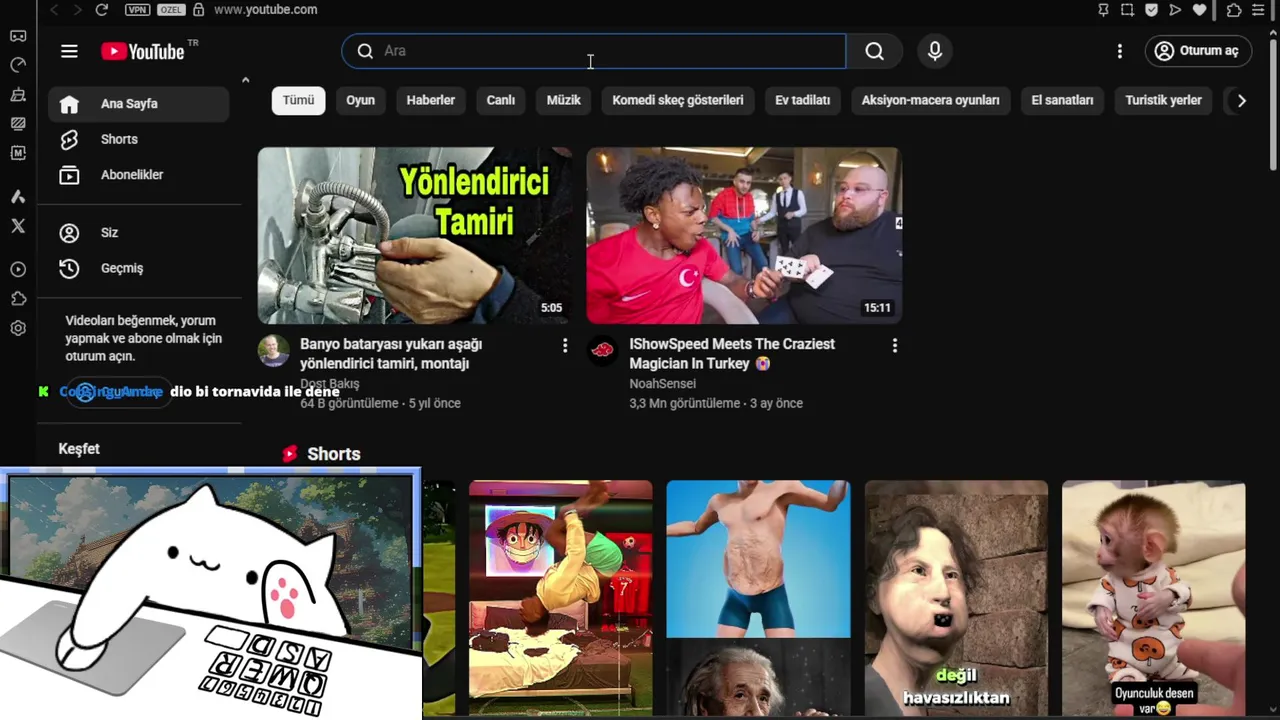The width and height of the screenshot is (1280, 720).
Task: Select the Ev tadilatı filter chip
Action: 803,101
